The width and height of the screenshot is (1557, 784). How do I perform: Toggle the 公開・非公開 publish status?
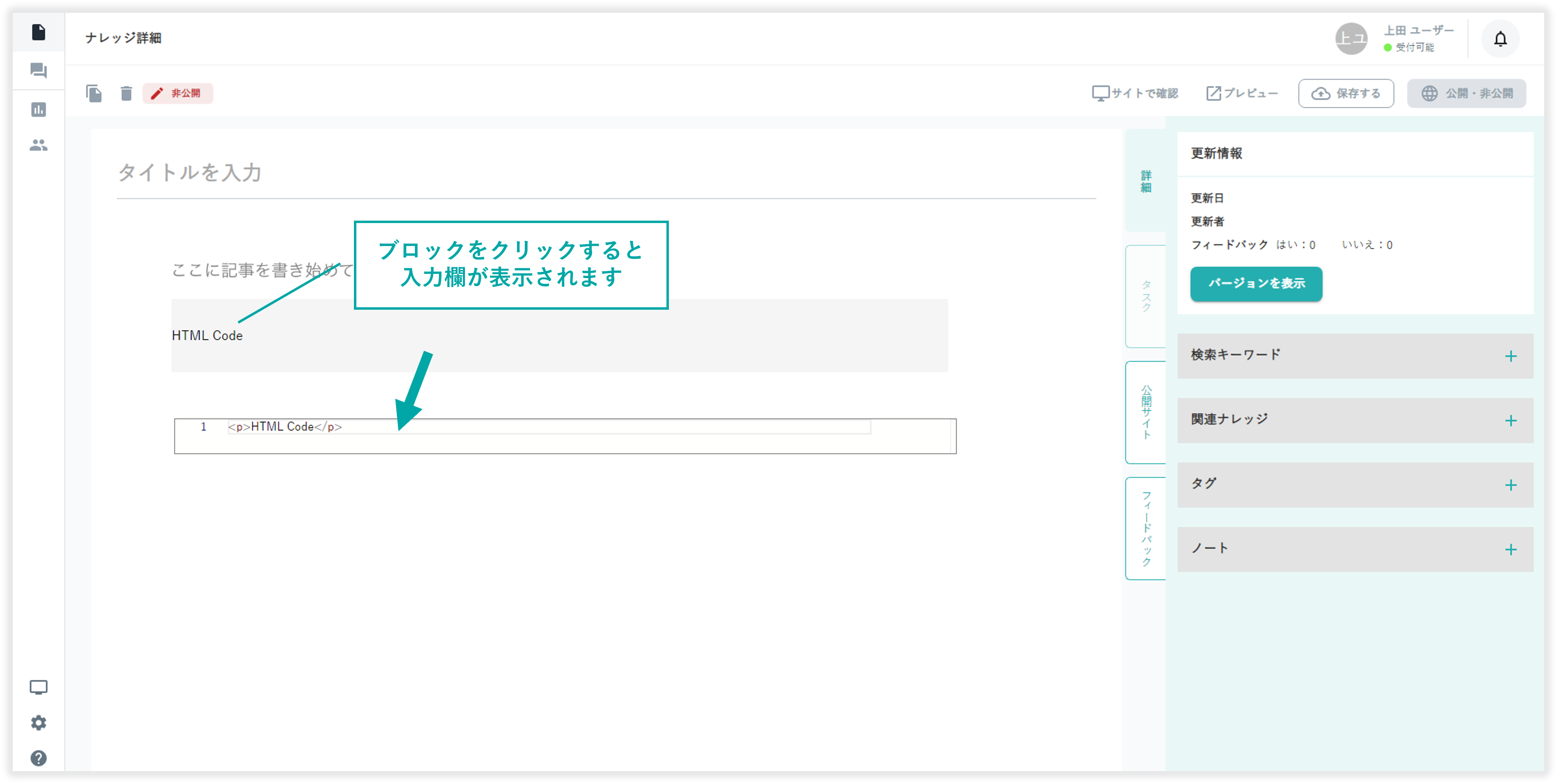[x=1466, y=94]
